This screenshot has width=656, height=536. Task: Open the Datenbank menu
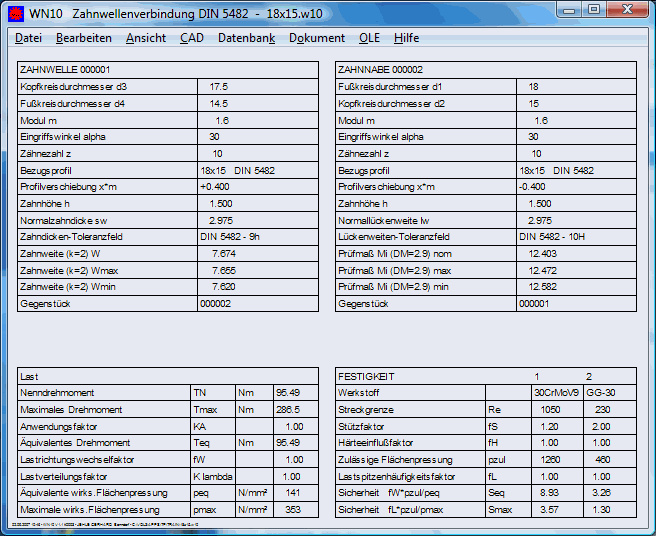(246, 38)
